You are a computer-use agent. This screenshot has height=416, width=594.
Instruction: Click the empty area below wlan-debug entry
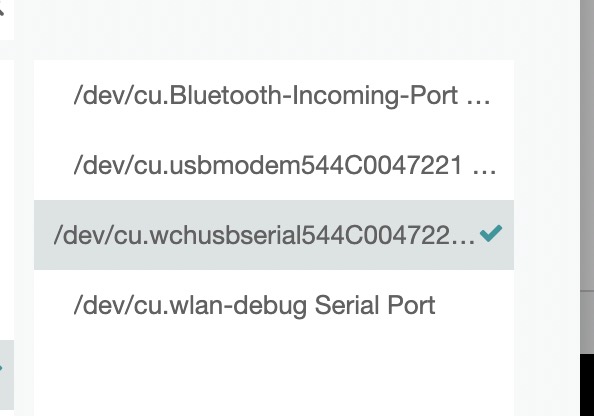click(274, 378)
